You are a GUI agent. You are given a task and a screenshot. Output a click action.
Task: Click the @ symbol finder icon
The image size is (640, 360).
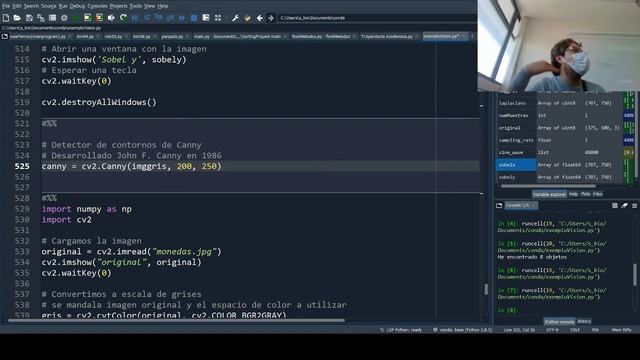64,18
